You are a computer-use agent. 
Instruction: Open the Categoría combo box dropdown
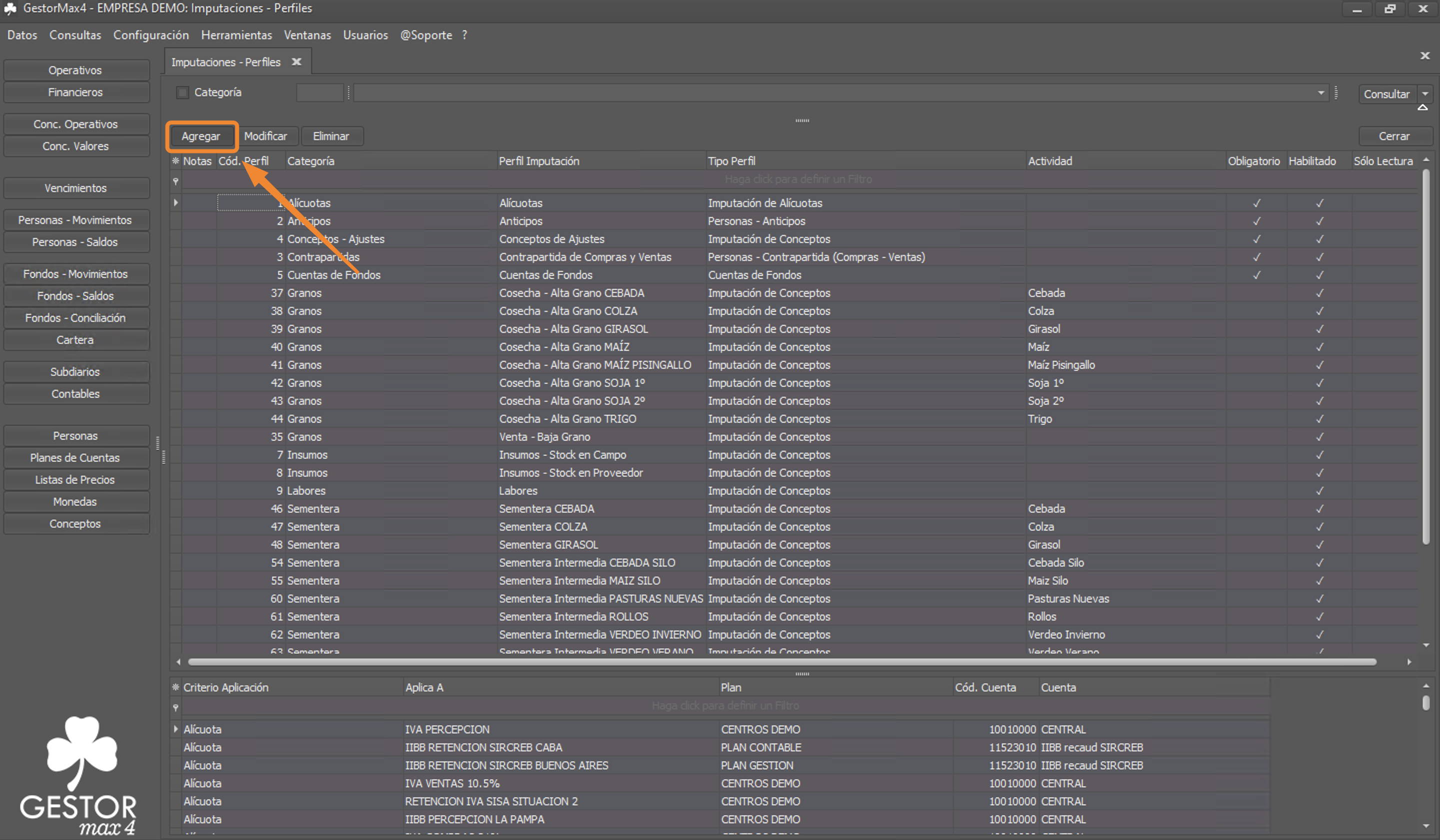click(1320, 92)
